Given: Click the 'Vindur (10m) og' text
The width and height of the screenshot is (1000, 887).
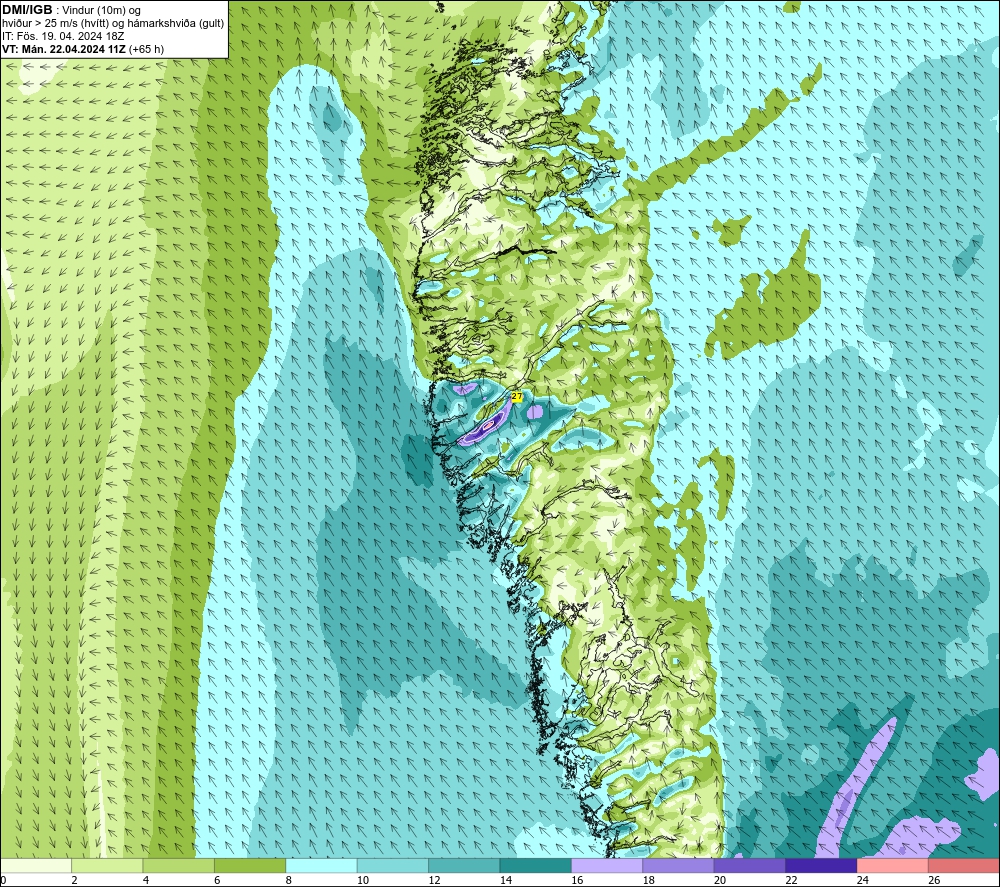Looking at the screenshot, I should 101,11.
